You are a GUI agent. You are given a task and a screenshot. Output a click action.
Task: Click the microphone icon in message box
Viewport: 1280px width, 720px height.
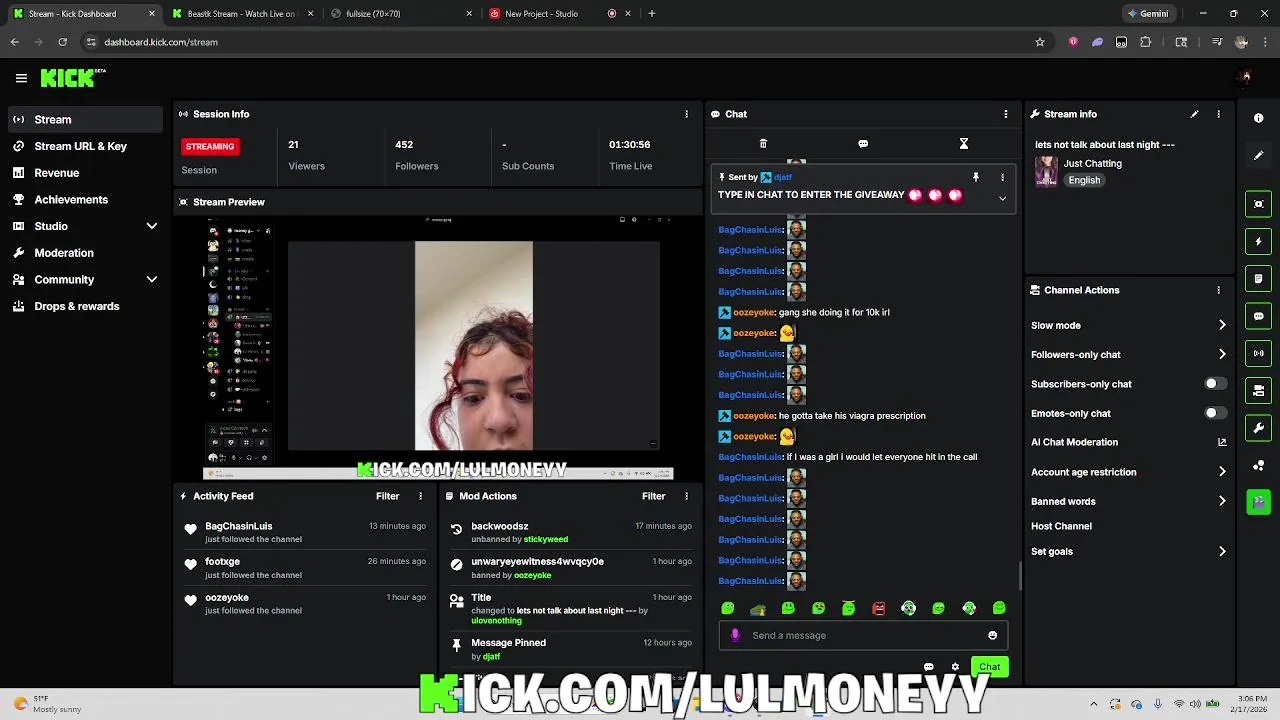click(x=735, y=635)
